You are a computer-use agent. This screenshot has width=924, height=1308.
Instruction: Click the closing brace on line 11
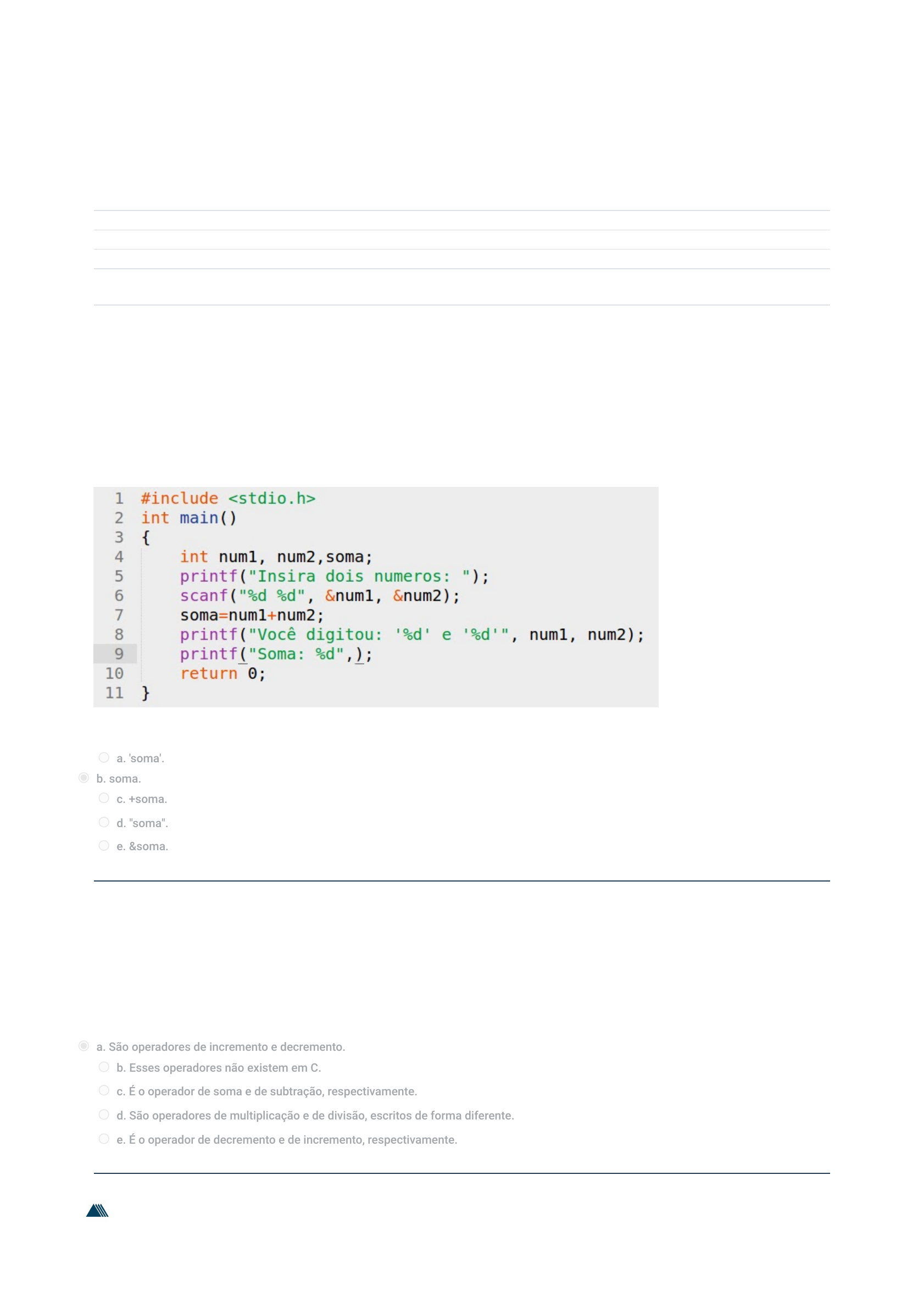click(145, 692)
